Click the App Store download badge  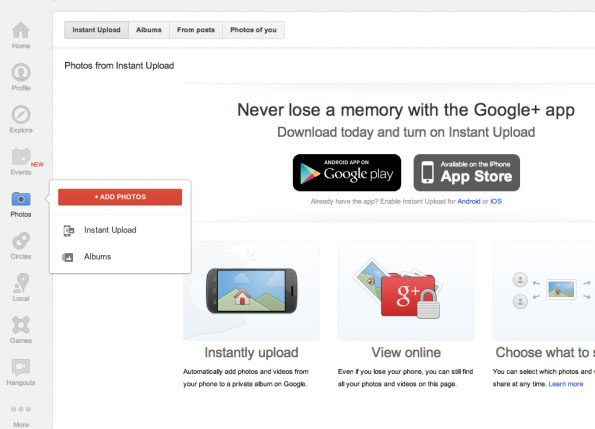tap(467, 173)
